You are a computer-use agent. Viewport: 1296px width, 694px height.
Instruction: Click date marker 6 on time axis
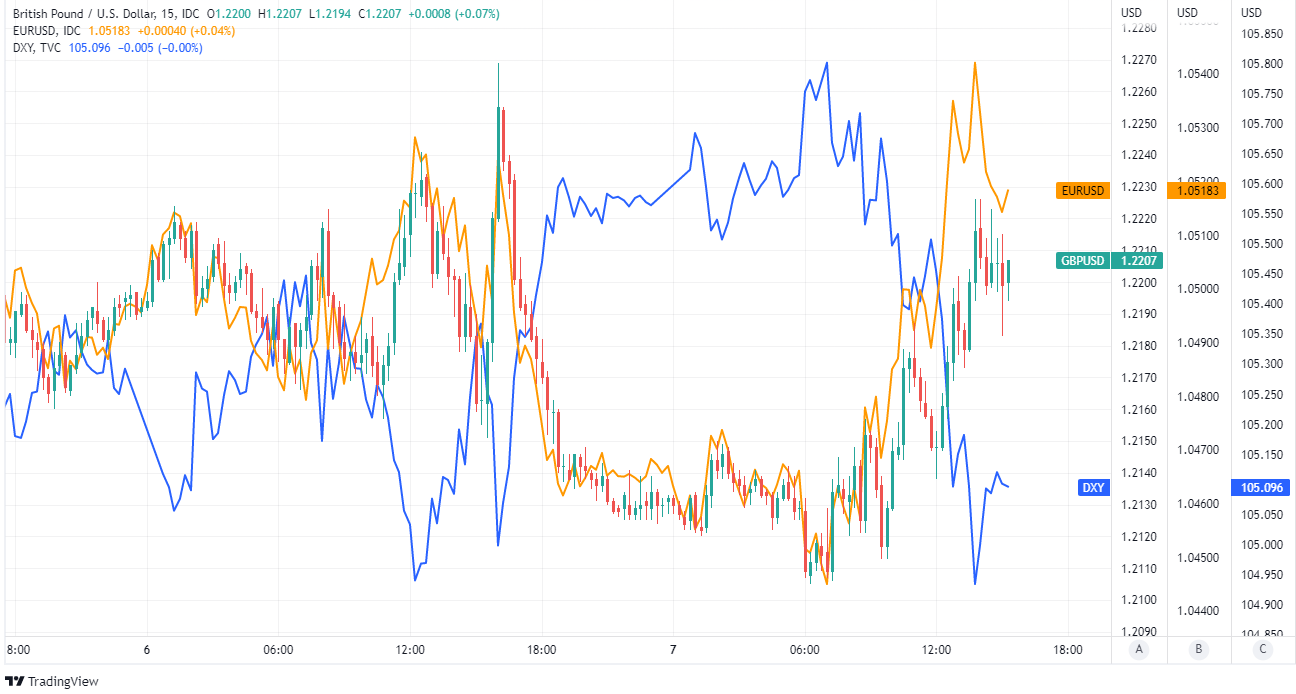(x=146, y=650)
